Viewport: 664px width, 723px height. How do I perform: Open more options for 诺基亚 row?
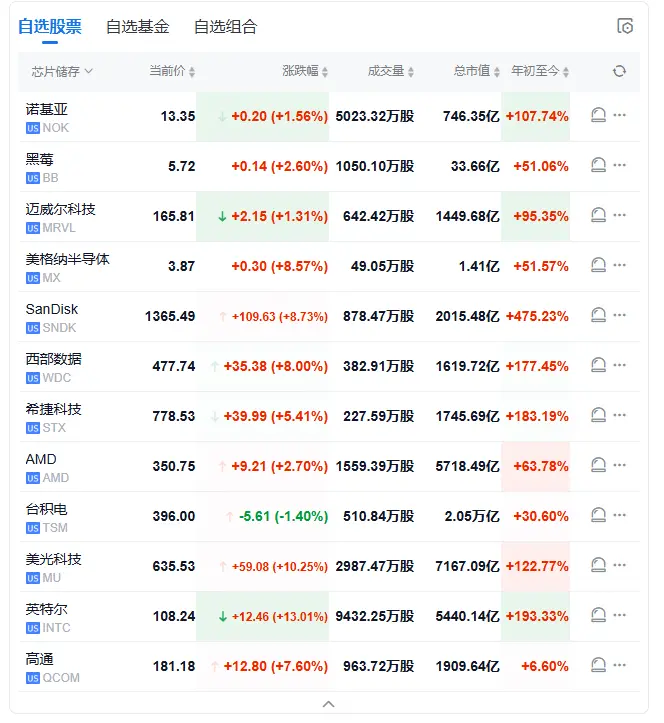pyautogui.click(x=619, y=115)
